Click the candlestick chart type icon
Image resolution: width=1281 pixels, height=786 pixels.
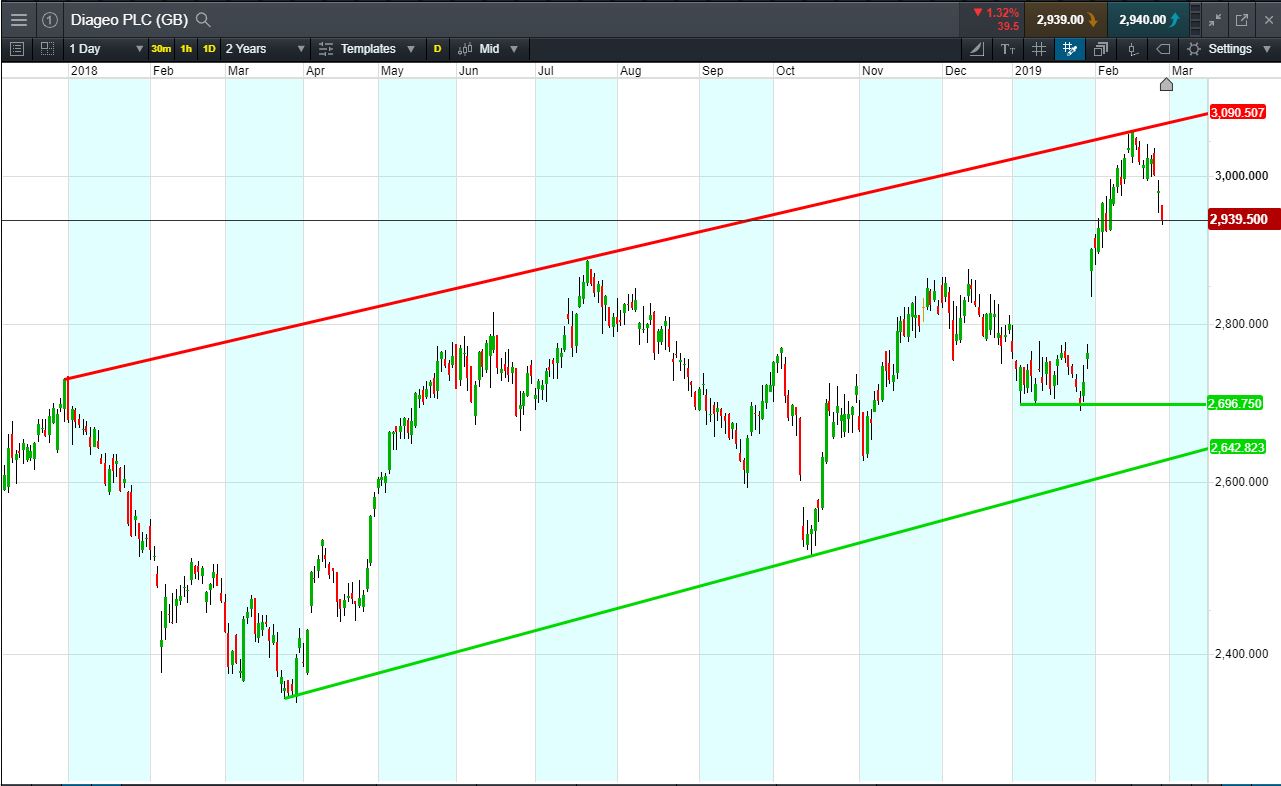coord(466,48)
